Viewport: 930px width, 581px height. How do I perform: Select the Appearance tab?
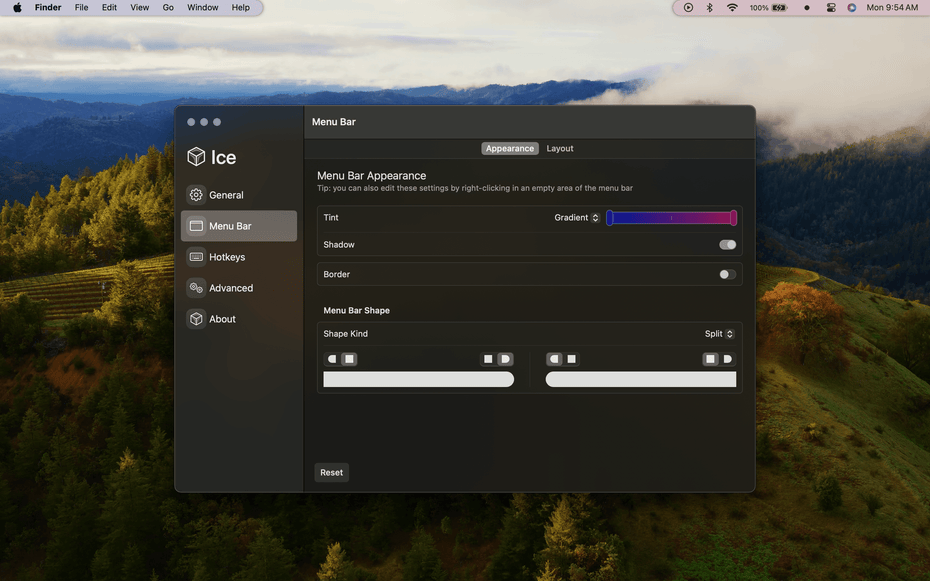510,149
